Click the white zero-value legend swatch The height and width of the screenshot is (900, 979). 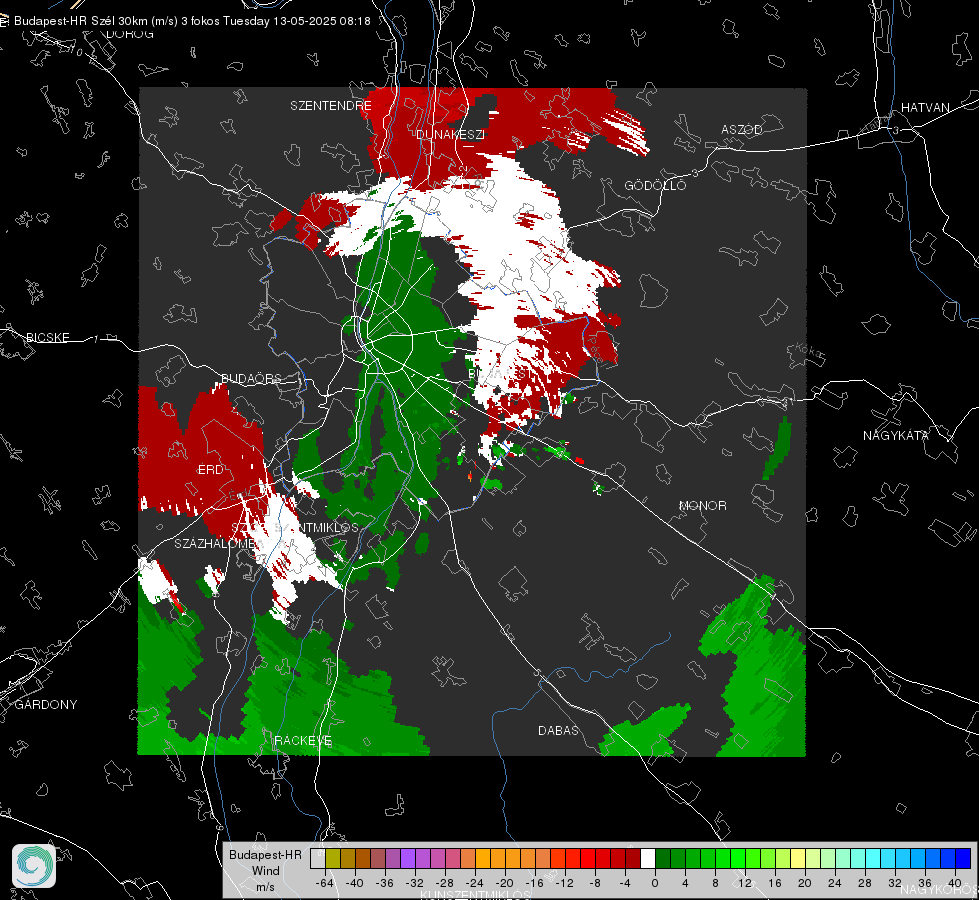coord(648,858)
